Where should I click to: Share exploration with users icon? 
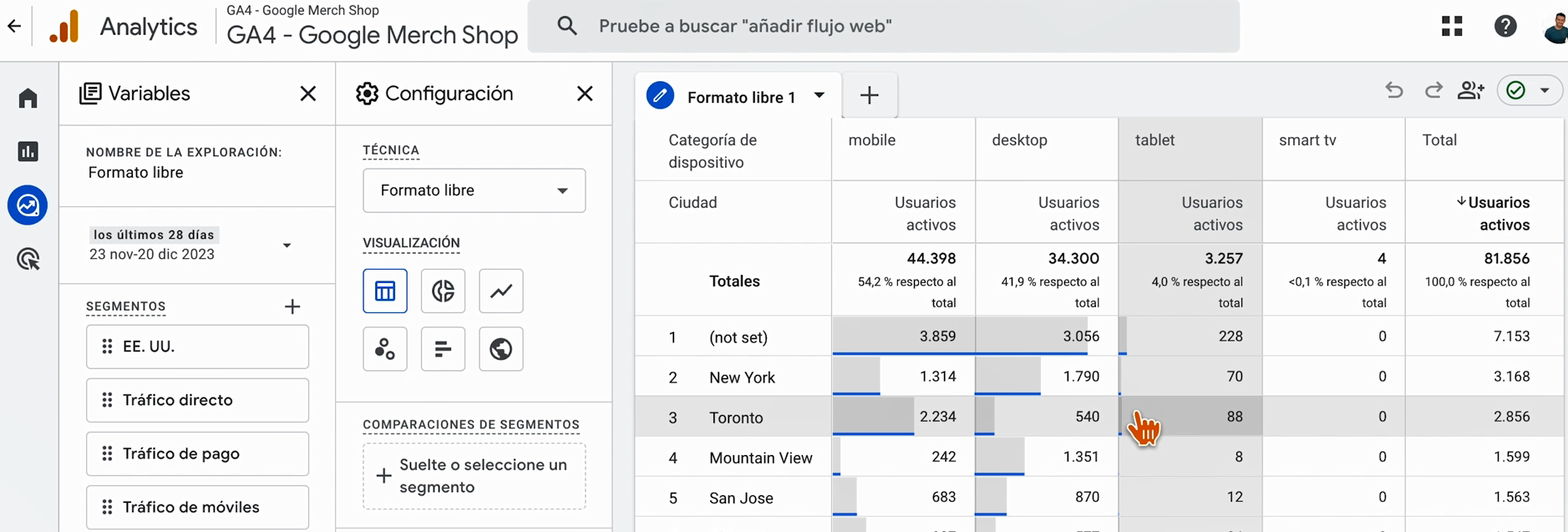point(1470,90)
